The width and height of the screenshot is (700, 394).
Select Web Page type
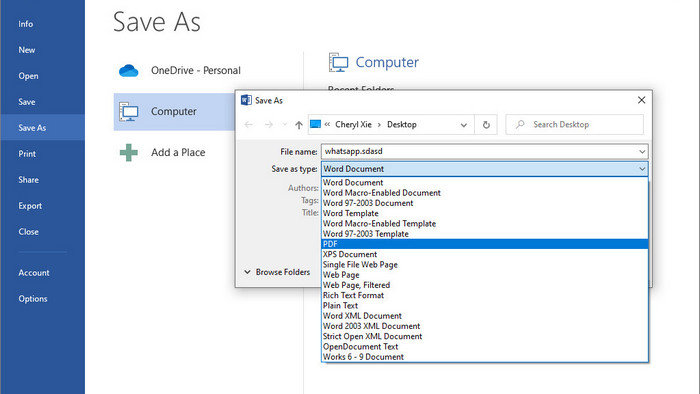[485, 275]
